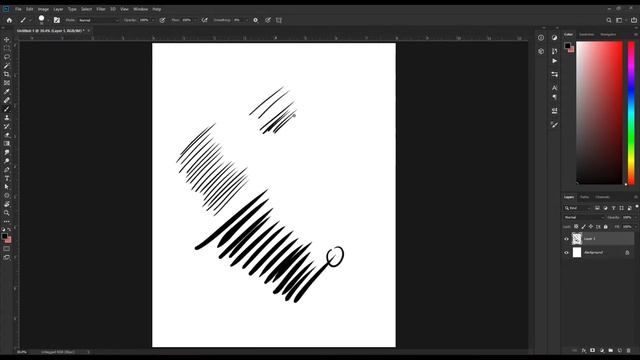Open smoothing options gear icon
Screen dimensions: 640x360
click(x=256, y=20)
